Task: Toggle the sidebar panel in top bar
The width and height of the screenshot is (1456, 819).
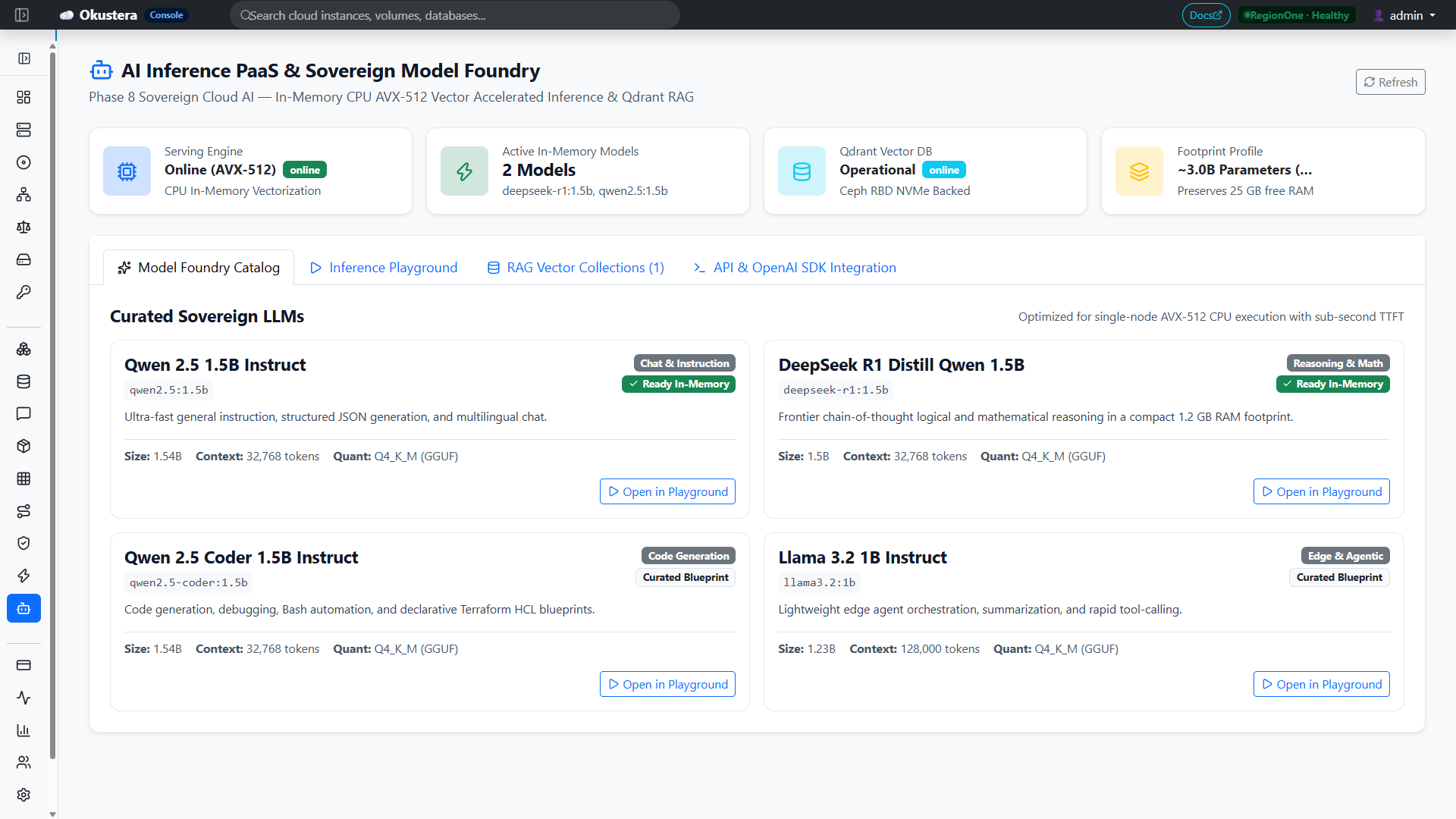Action: coord(22,15)
